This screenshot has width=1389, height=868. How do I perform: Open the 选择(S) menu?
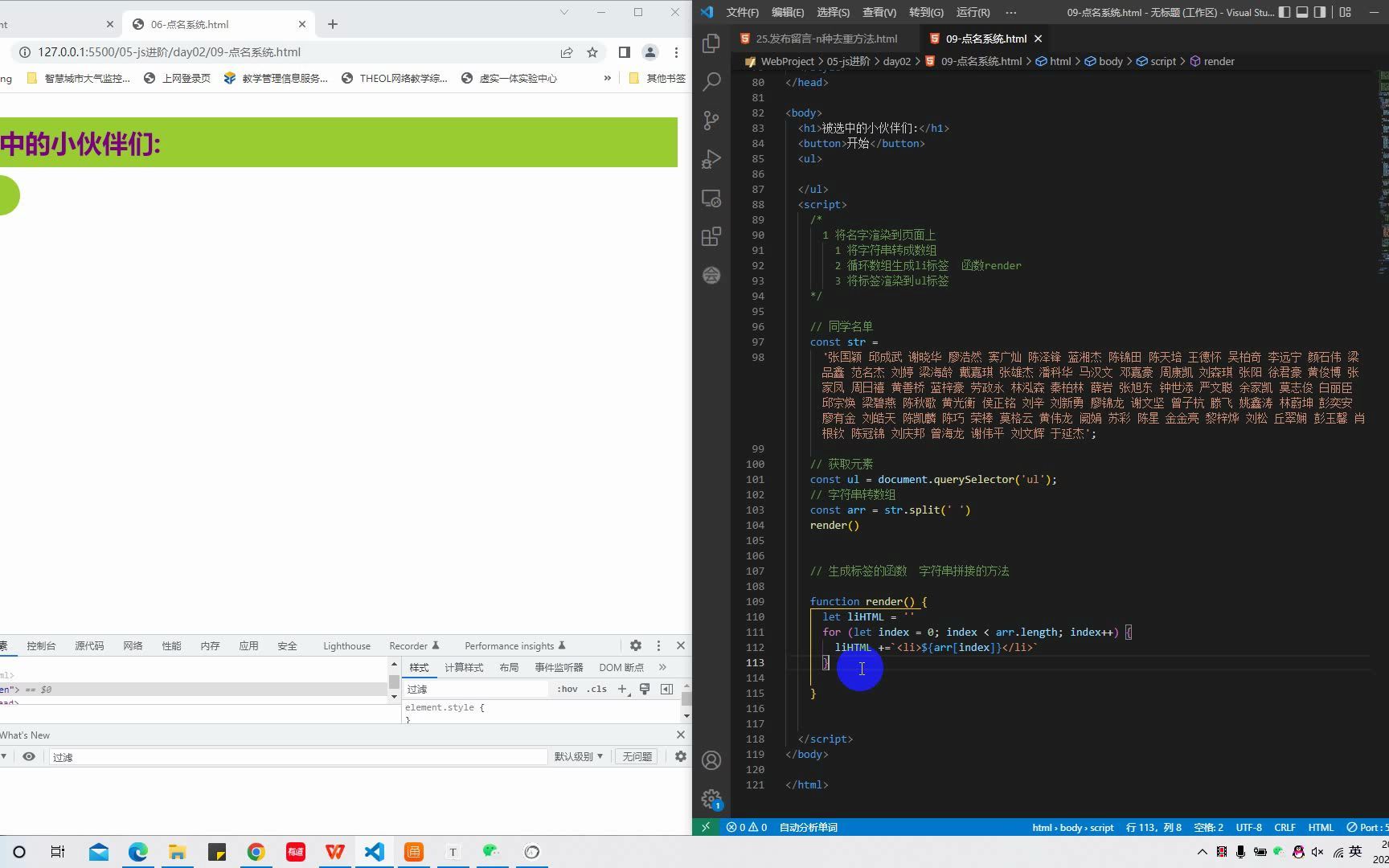click(x=833, y=12)
